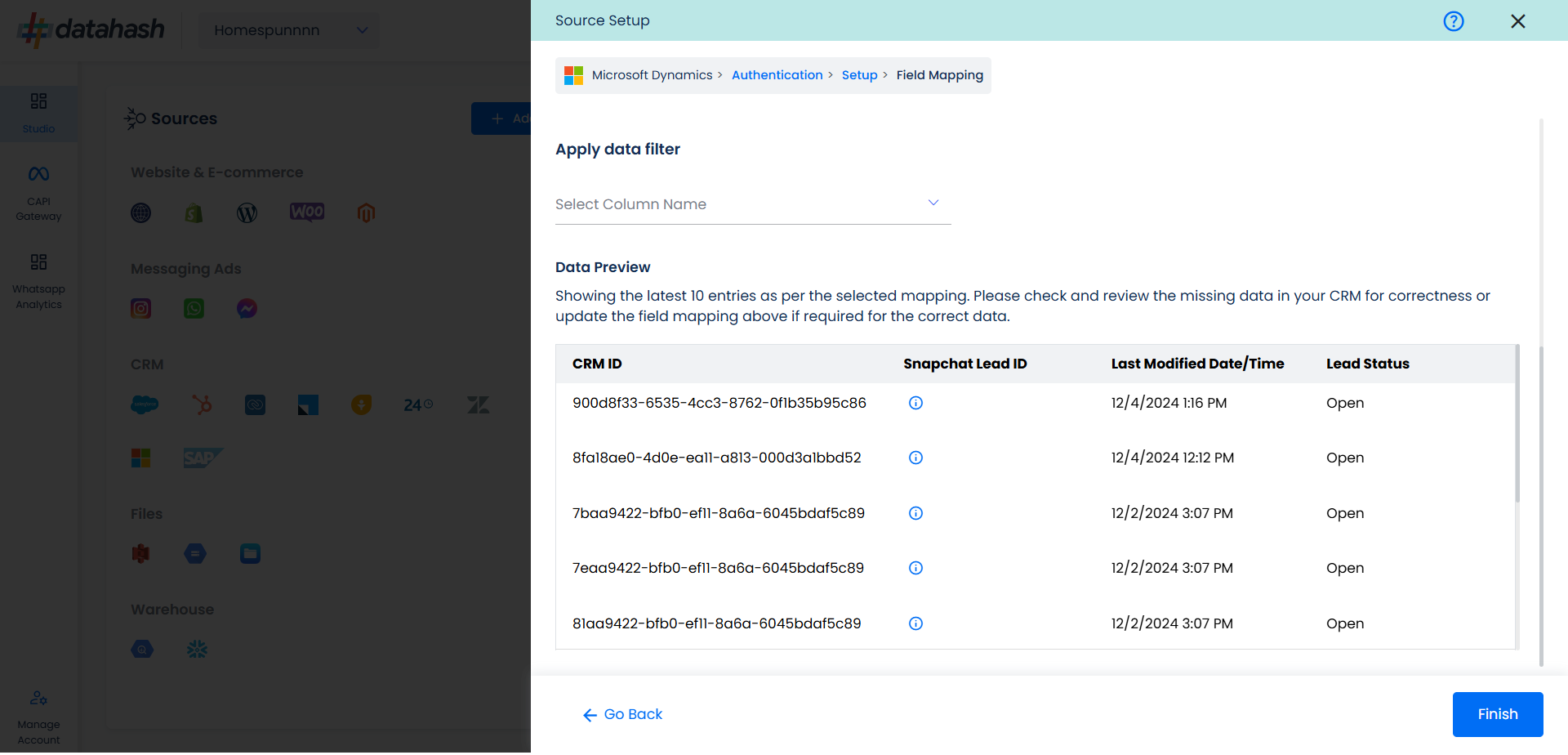Click the data preview table scrollbar
Viewport: 1568px width, 755px height.
point(1517,423)
